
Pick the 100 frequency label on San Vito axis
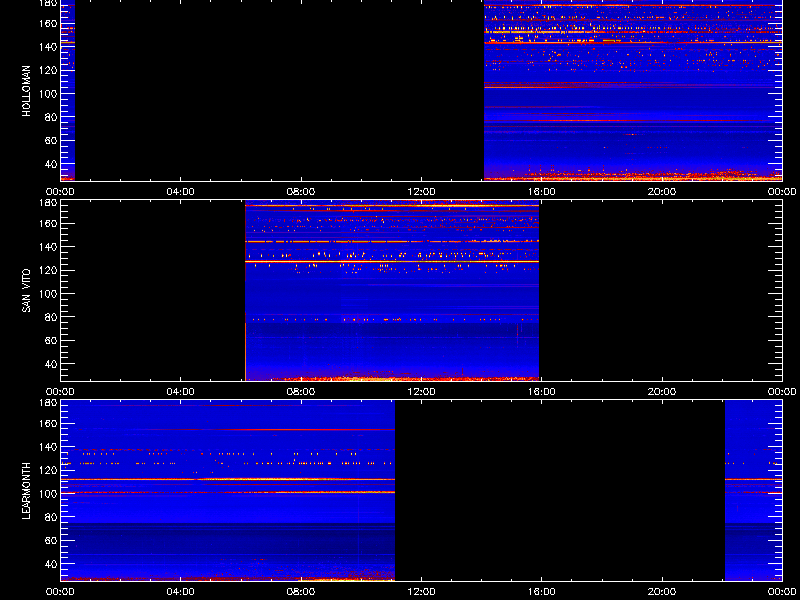pyautogui.click(x=49, y=294)
